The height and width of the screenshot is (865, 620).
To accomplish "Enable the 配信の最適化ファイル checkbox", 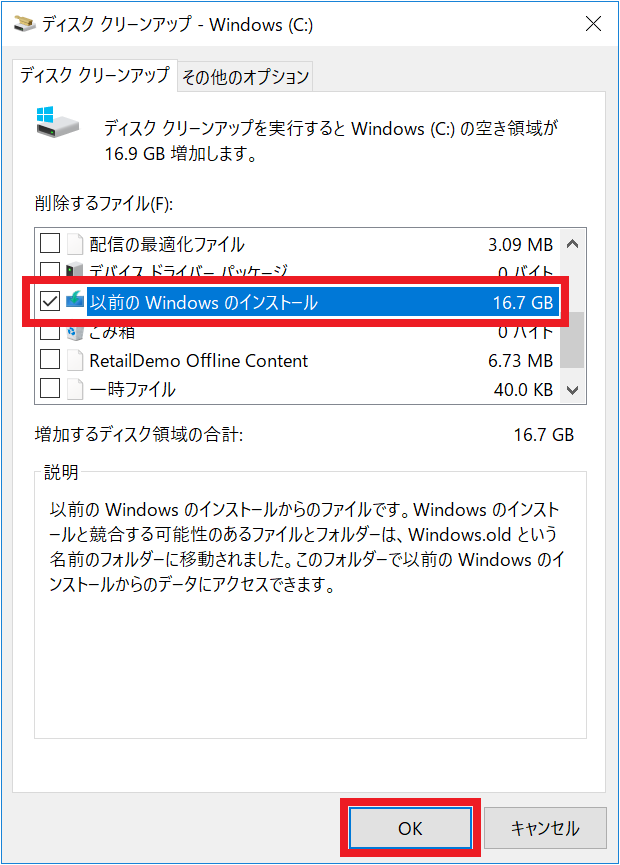I will point(49,244).
